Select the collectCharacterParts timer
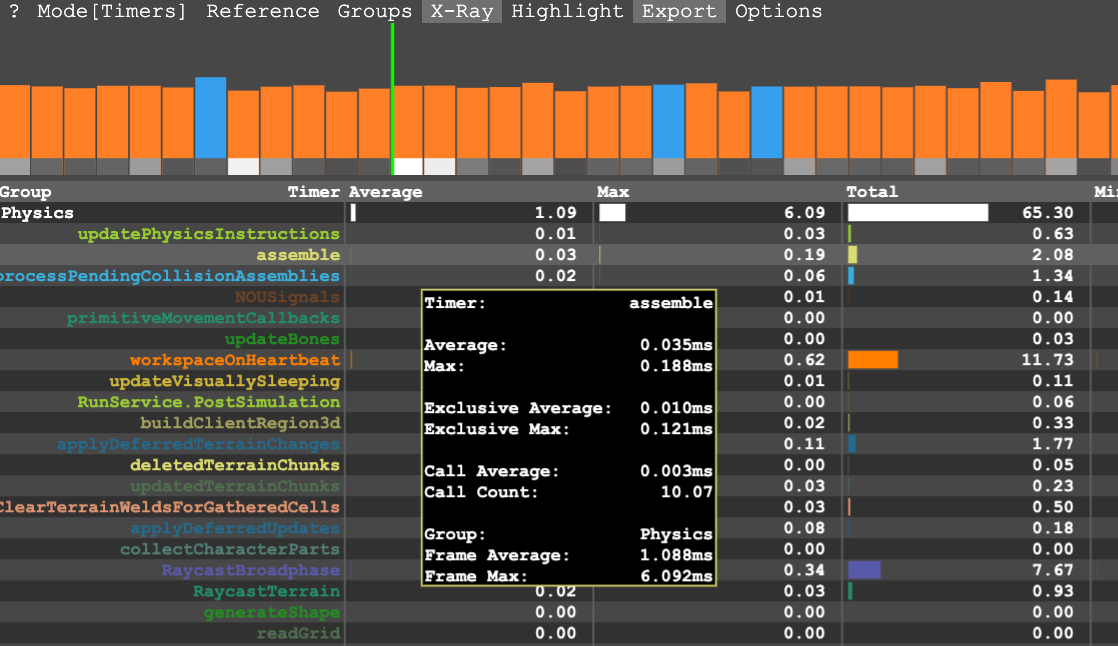1118x646 pixels. pyautogui.click(x=230, y=549)
